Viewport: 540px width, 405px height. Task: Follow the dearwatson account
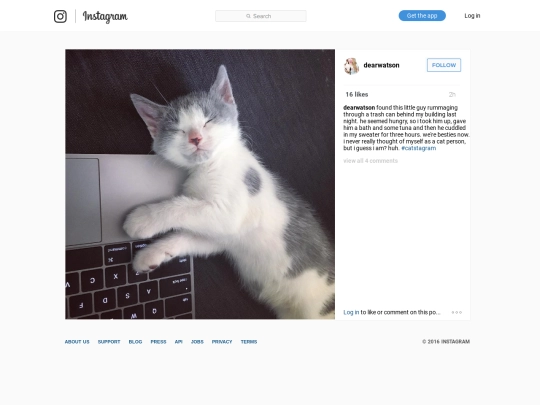(x=444, y=65)
